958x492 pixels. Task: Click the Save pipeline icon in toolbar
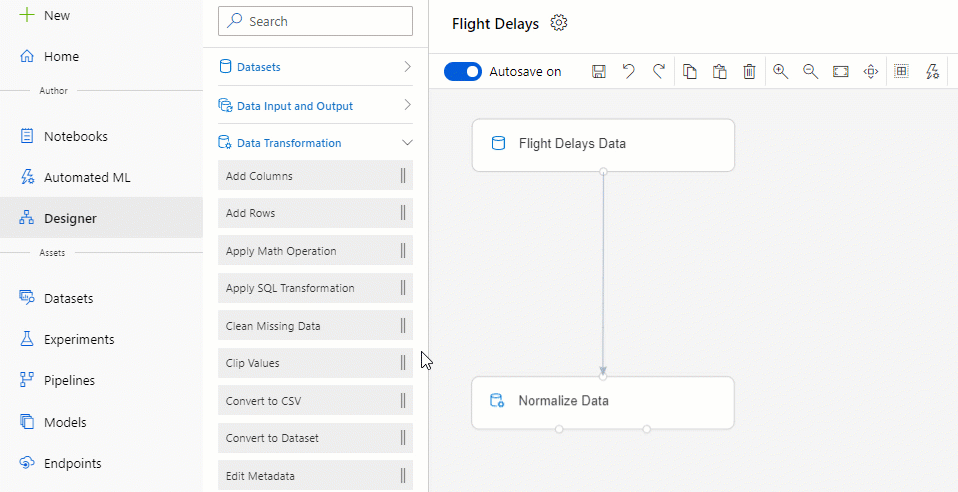click(x=599, y=72)
